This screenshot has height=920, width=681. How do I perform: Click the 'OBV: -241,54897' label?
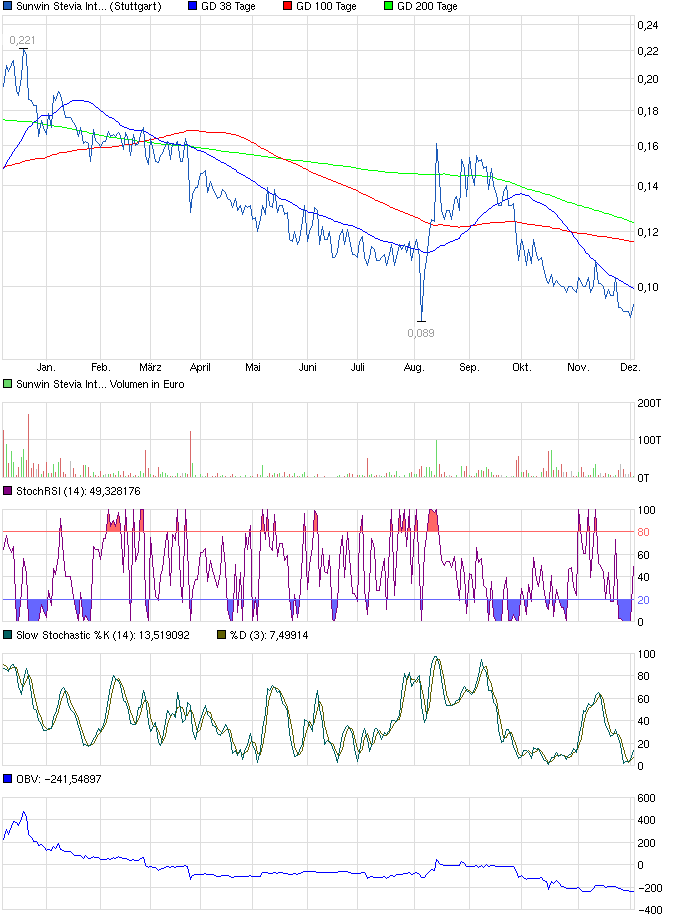[x=59, y=779]
